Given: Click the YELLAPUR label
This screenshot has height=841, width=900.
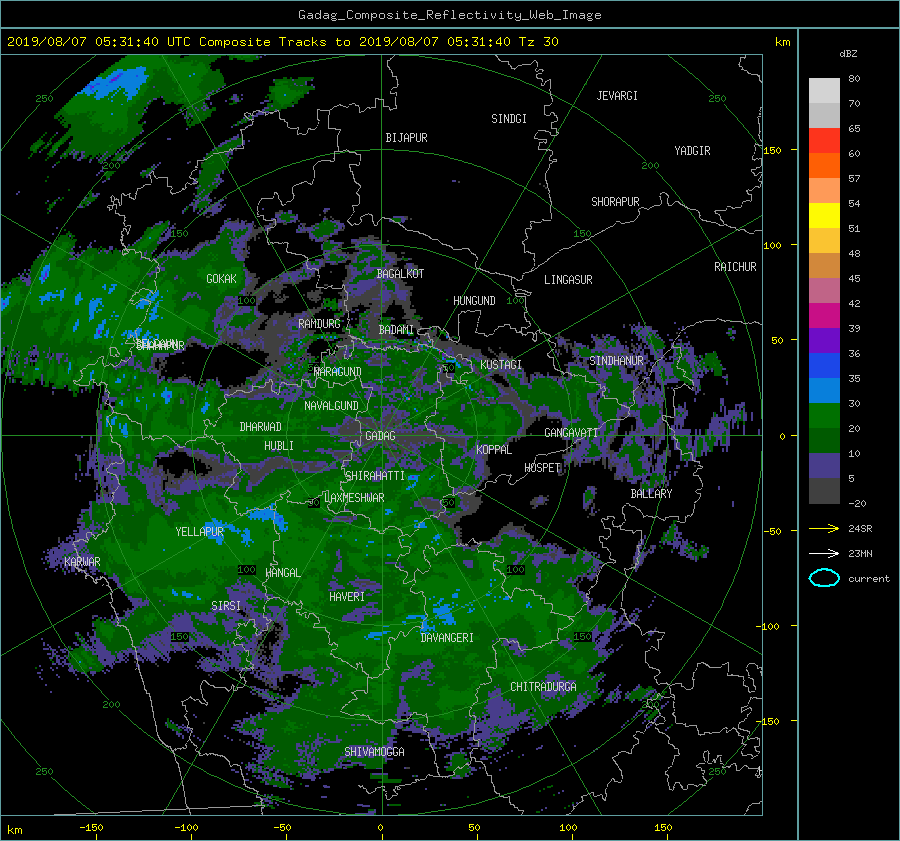Looking at the screenshot, I should coord(199,532).
